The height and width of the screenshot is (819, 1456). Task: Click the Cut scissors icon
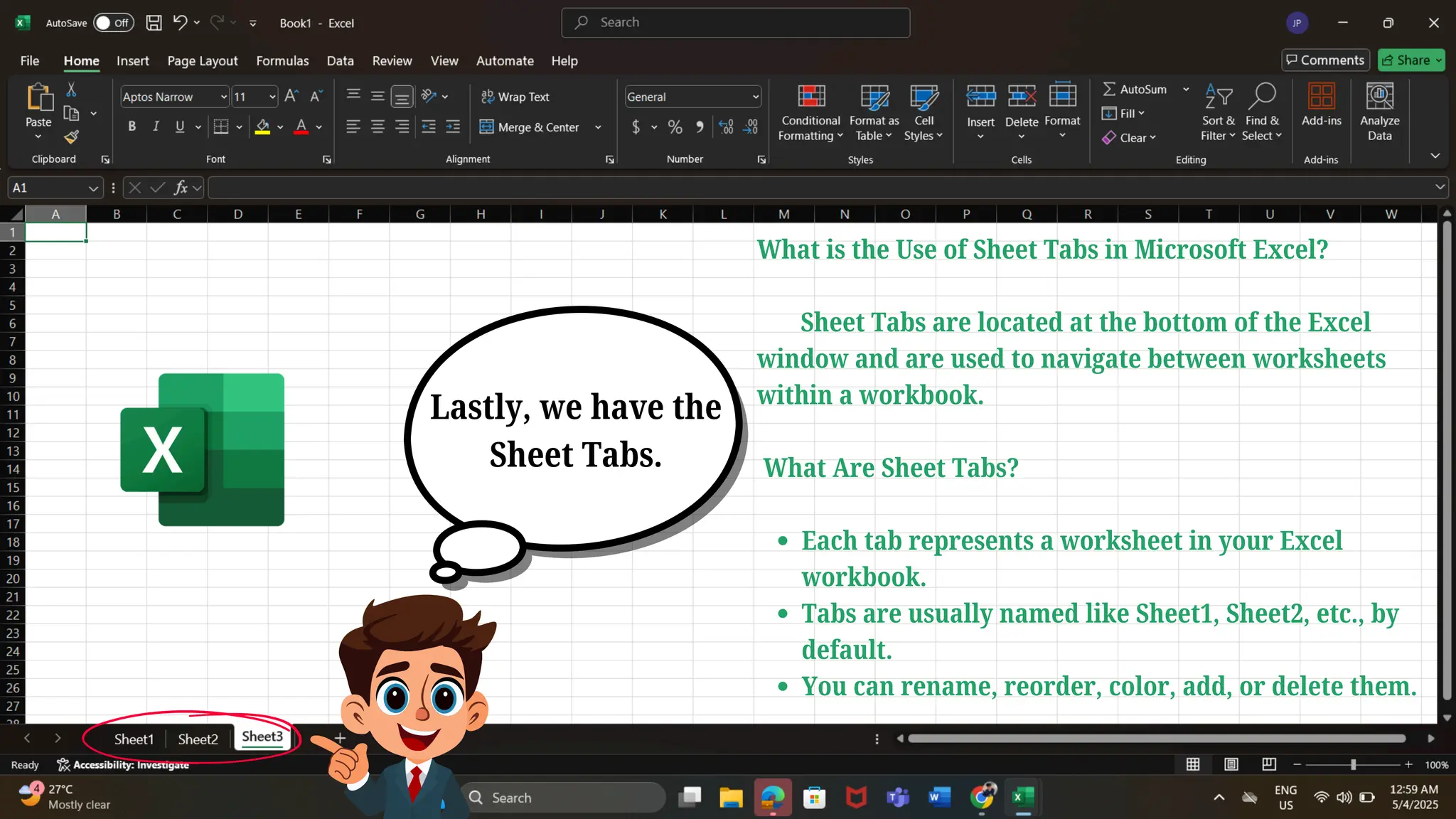71,90
